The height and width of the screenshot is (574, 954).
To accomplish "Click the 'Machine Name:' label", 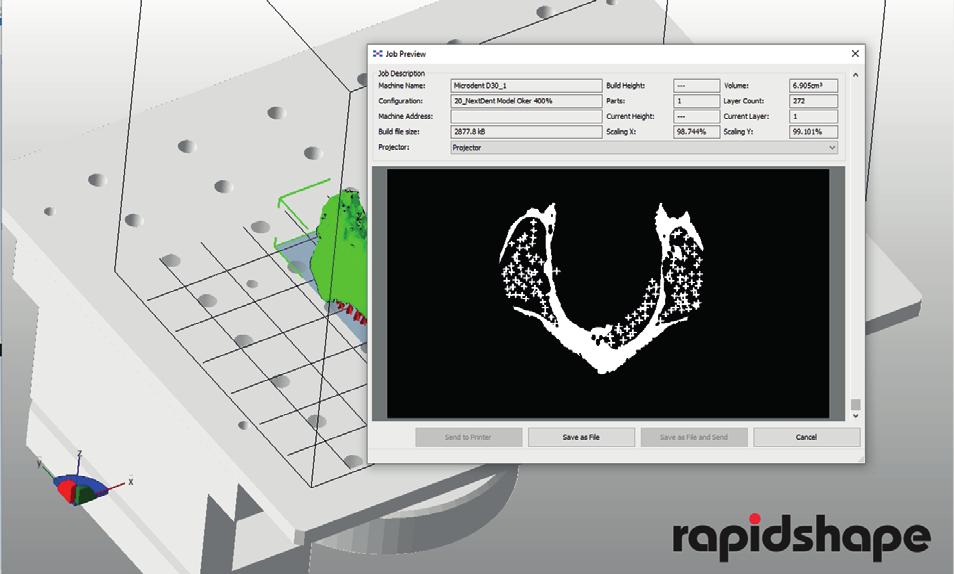I will coord(402,86).
